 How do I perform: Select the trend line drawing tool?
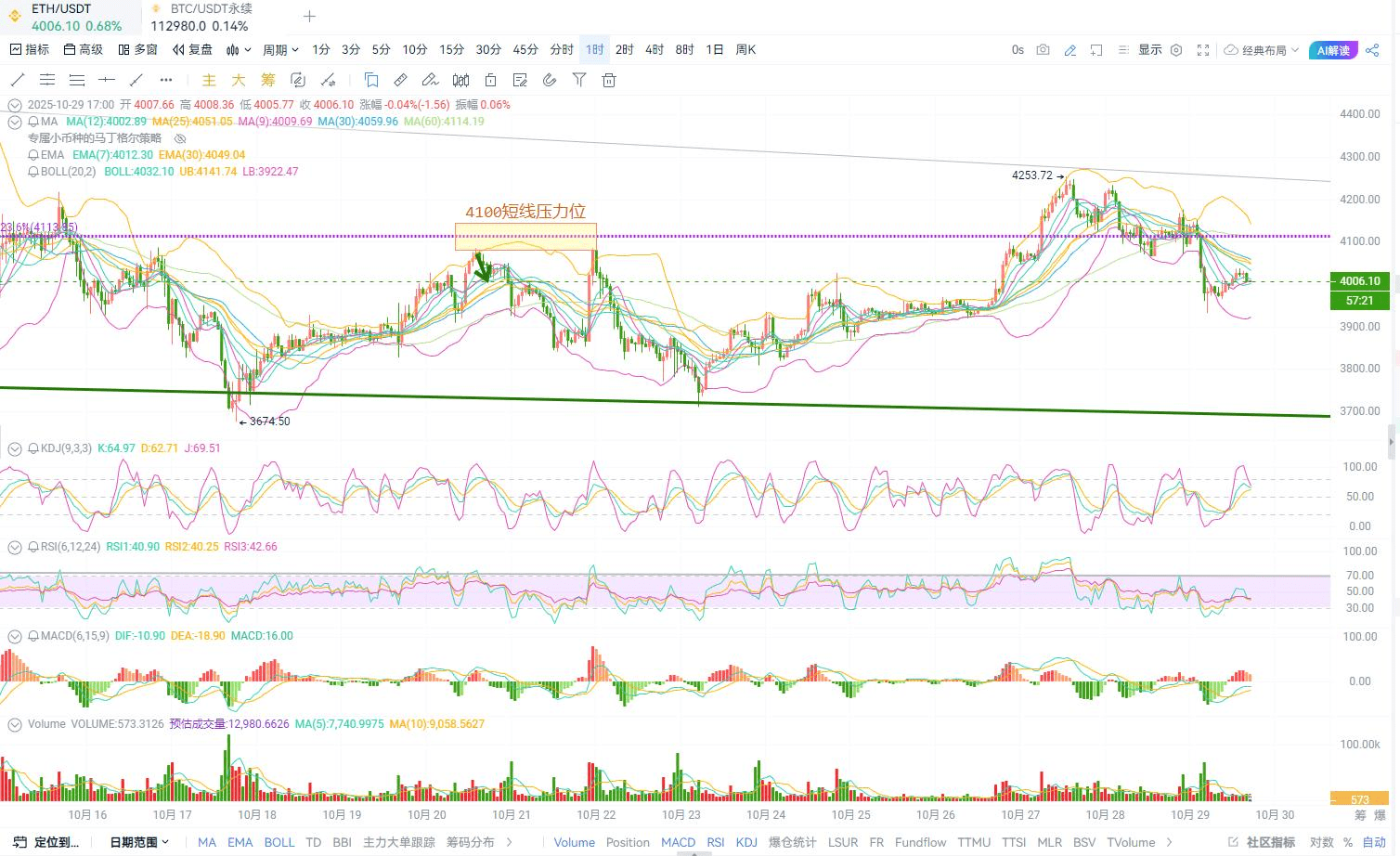(x=18, y=80)
